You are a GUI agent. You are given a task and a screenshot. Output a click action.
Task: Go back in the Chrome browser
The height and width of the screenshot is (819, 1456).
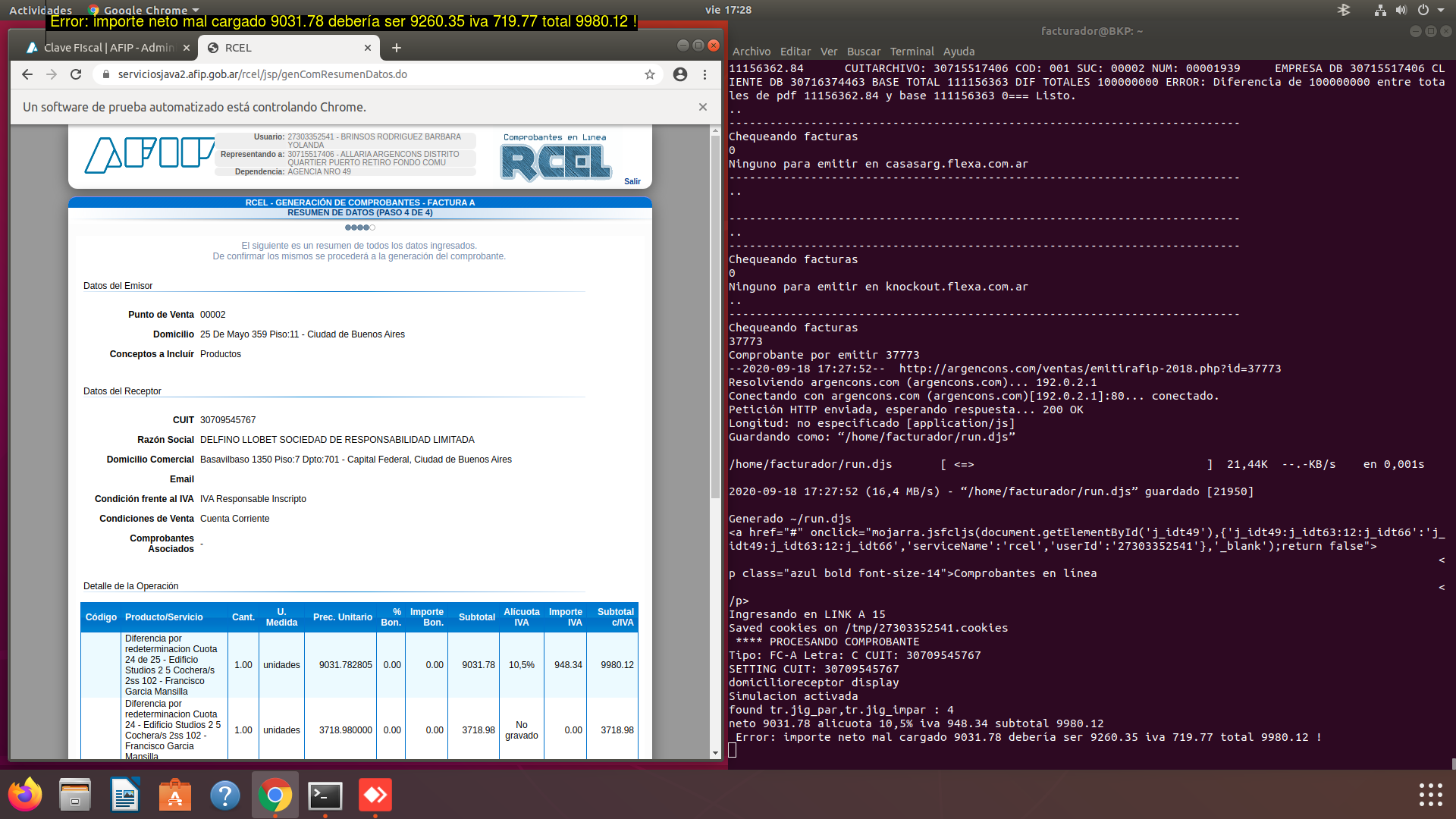(27, 74)
